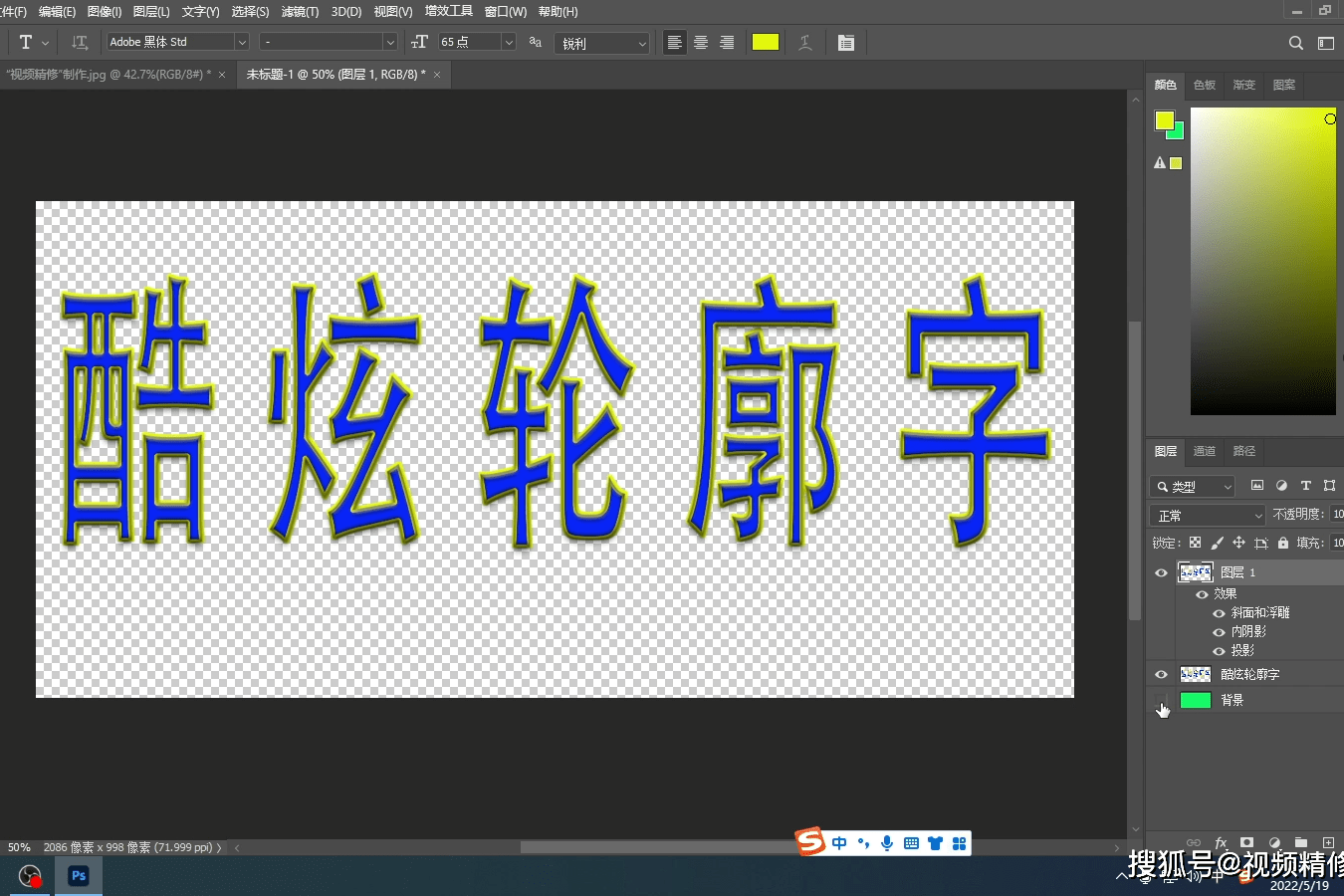This screenshot has height=896, width=1344.
Task: Click the Add Layer Mask icon
Action: (x=1247, y=843)
